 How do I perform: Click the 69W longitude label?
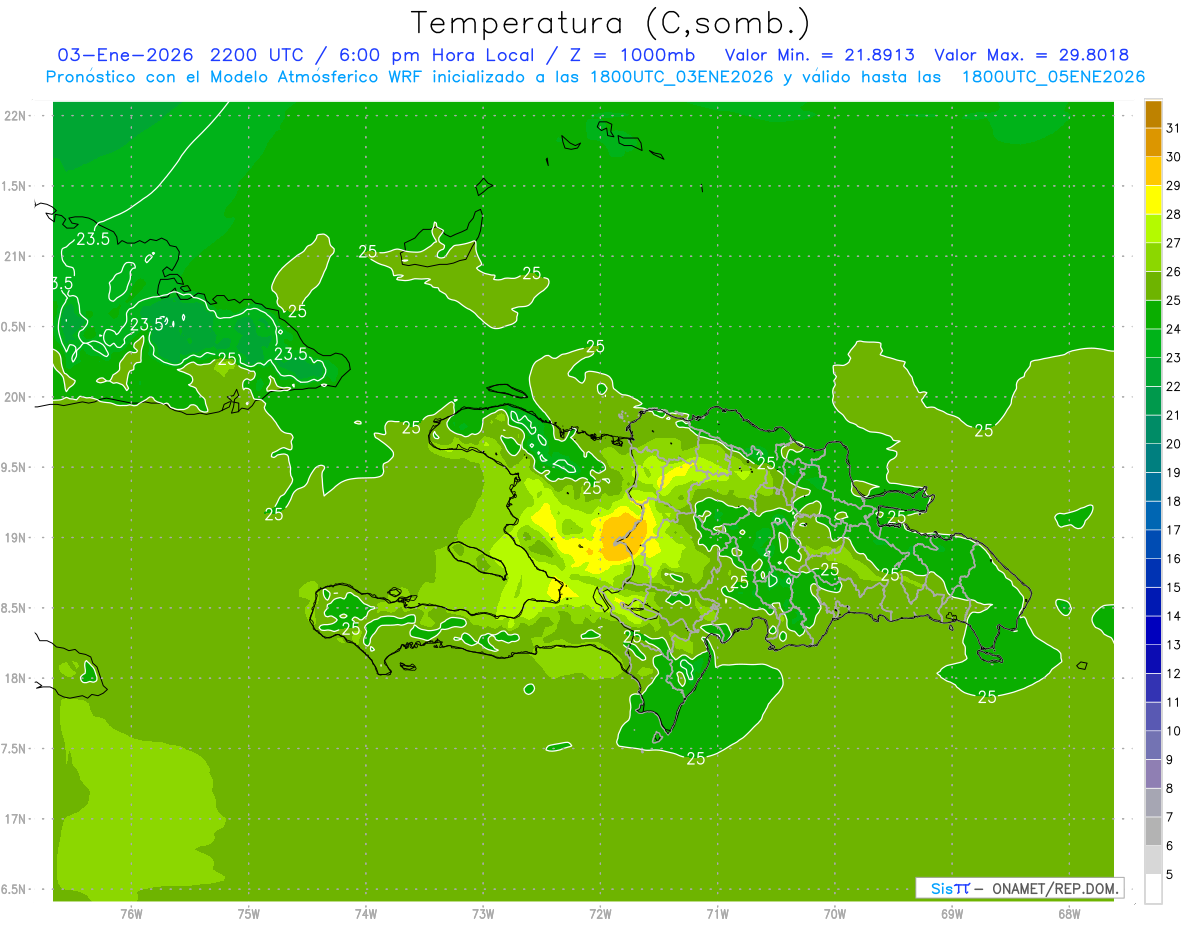(x=952, y=913)
